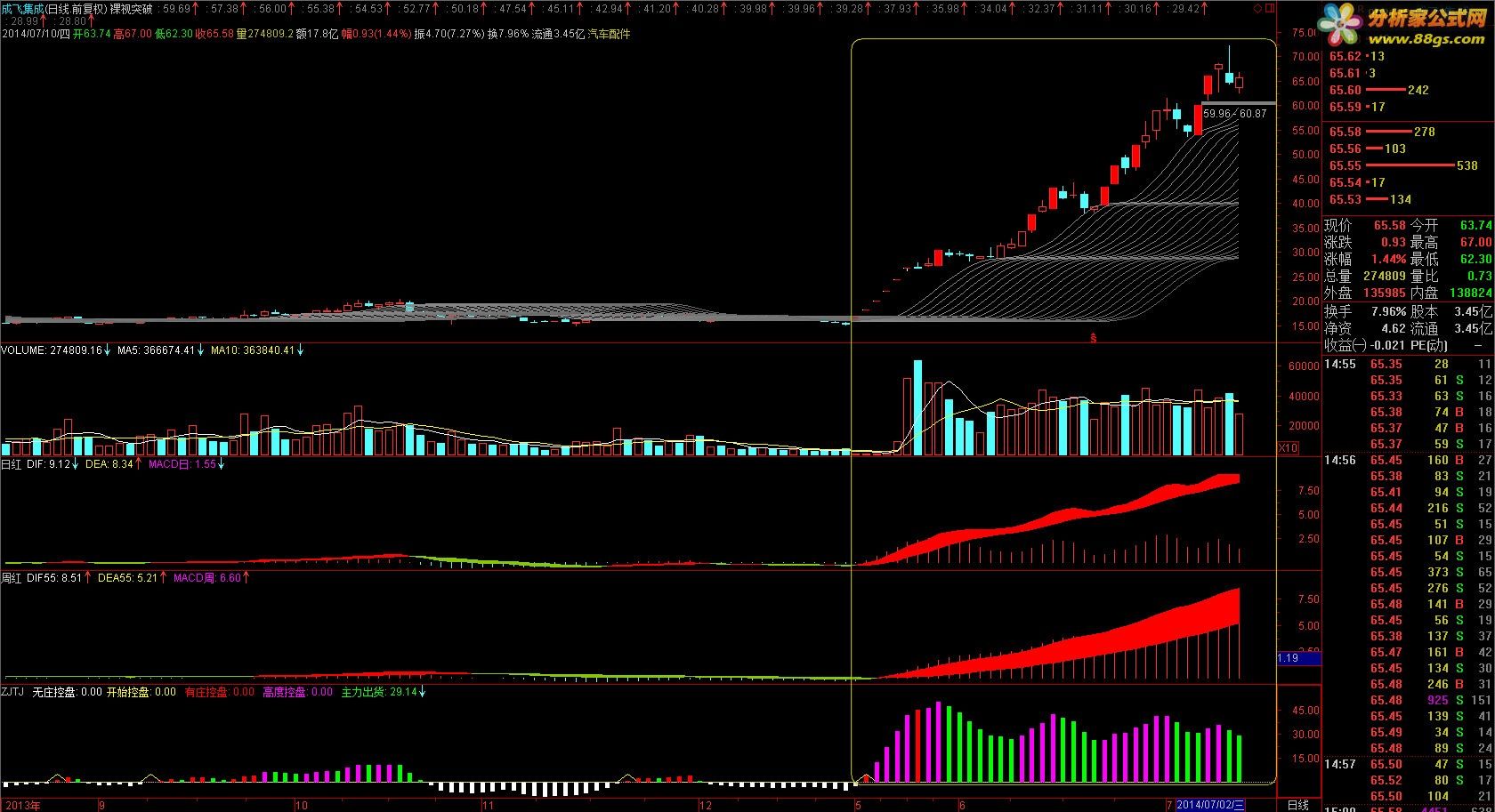The height and width of the screenshot is (812, 1495).
Task: Click the 14:56 tick at 65.45, volume 160
Action: pyautogui.click(x=1410, y=461)
